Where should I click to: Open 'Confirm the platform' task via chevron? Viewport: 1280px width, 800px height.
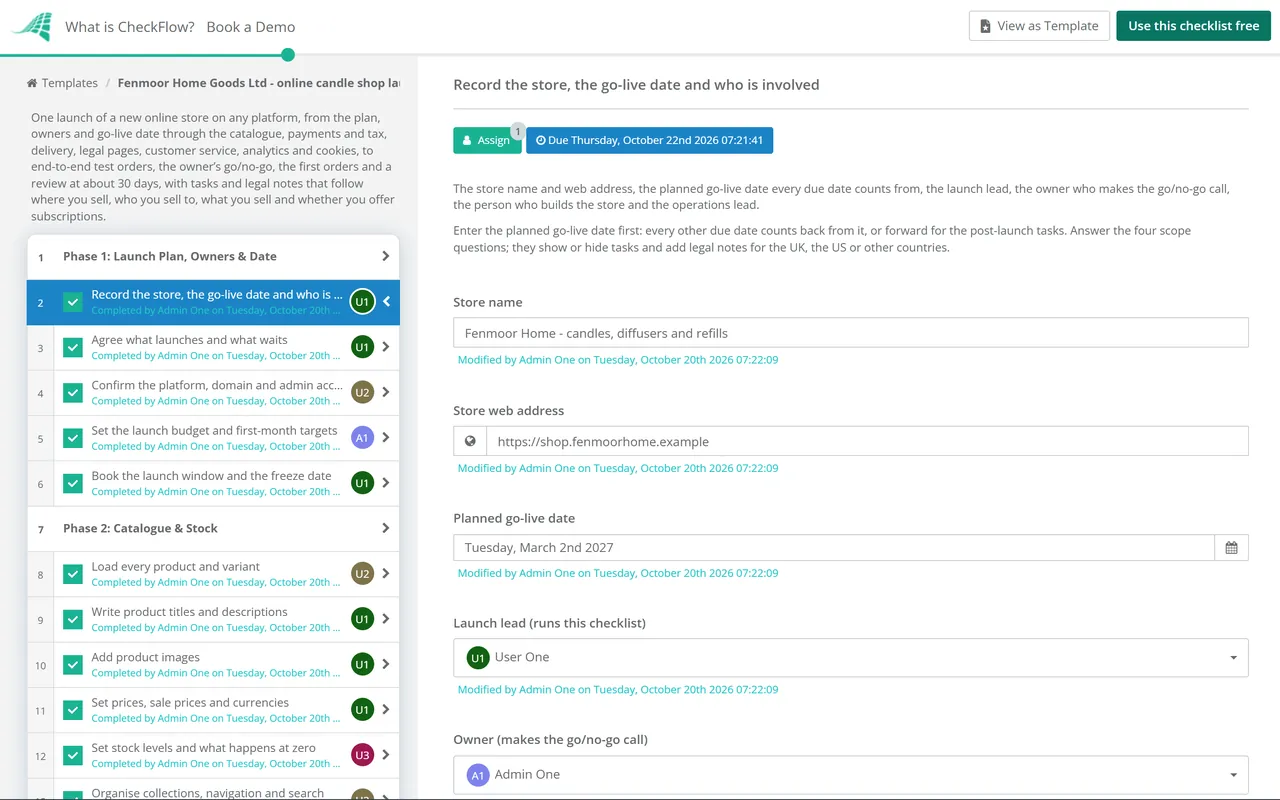pyautogui.click(x=386, y=392)
